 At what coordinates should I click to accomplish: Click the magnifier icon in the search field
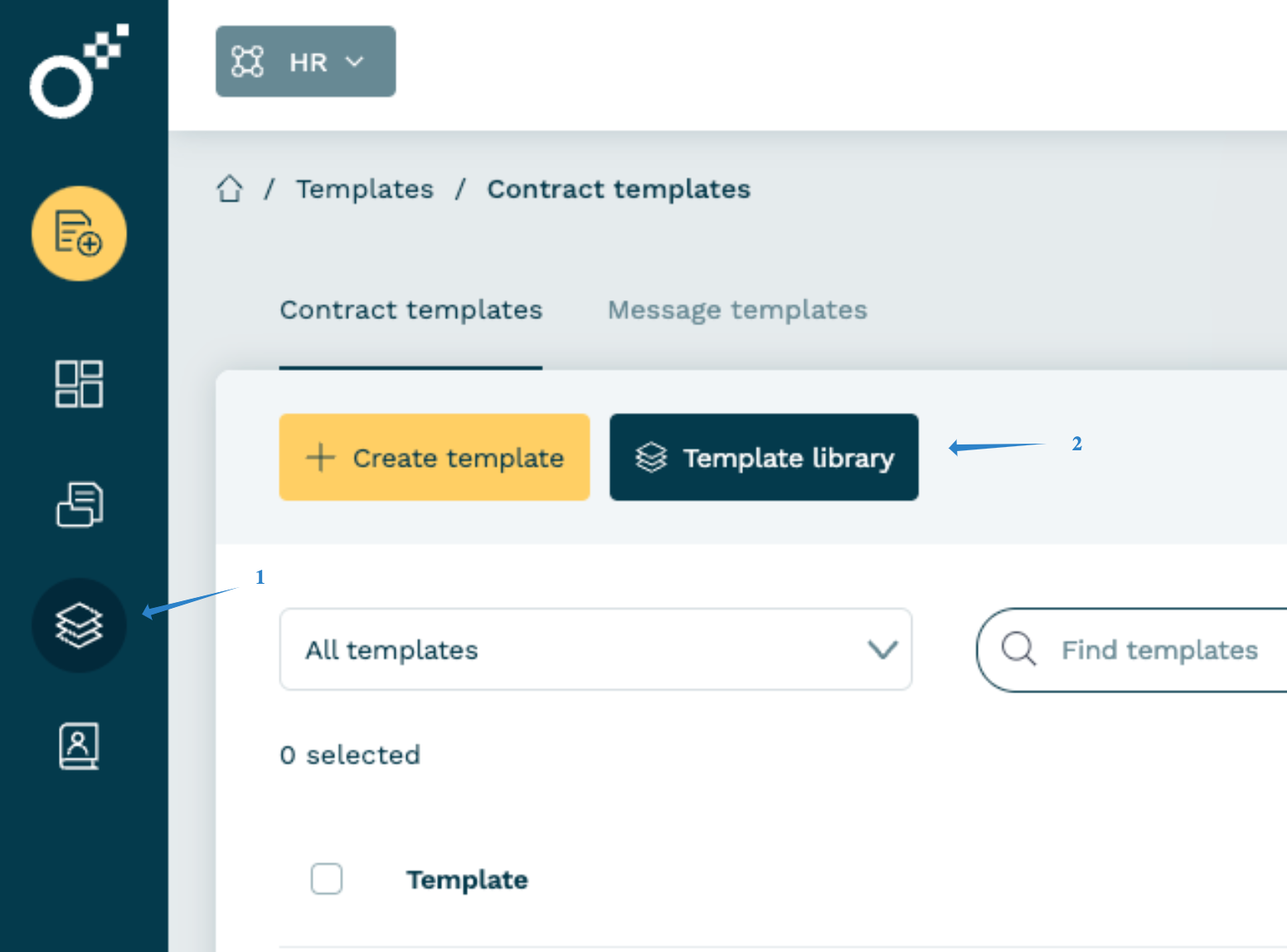(x=1018, y=650)
